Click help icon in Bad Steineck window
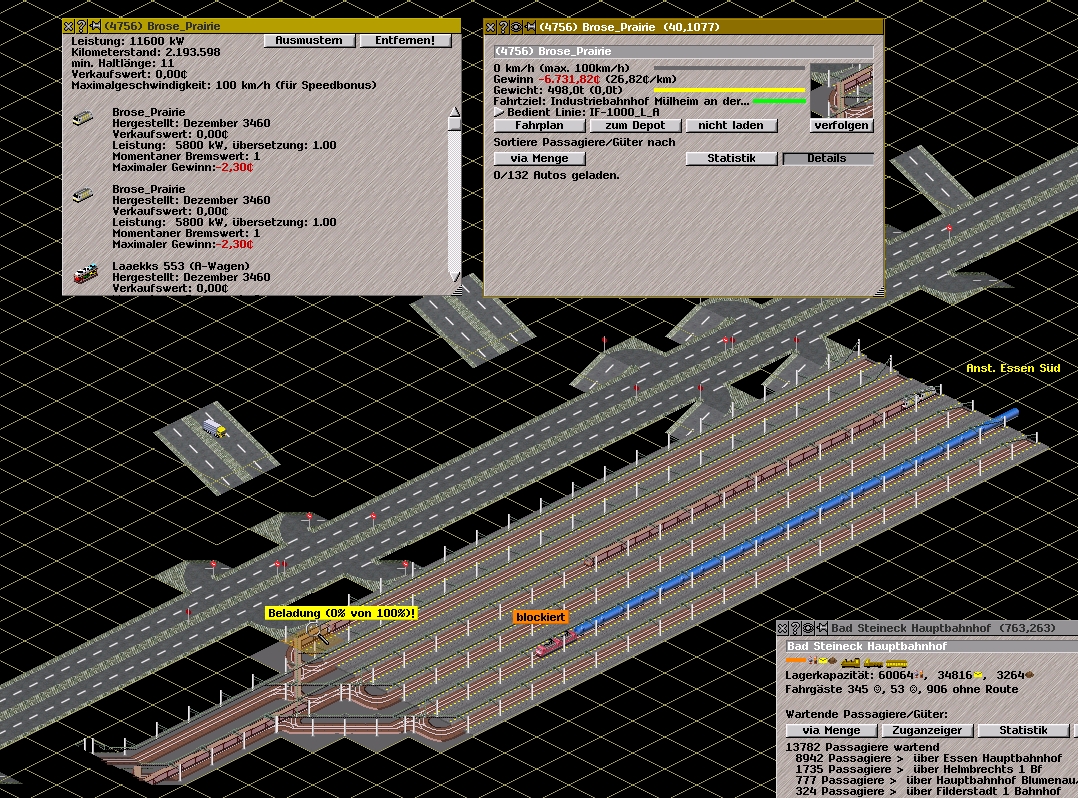 coord(796,628)
